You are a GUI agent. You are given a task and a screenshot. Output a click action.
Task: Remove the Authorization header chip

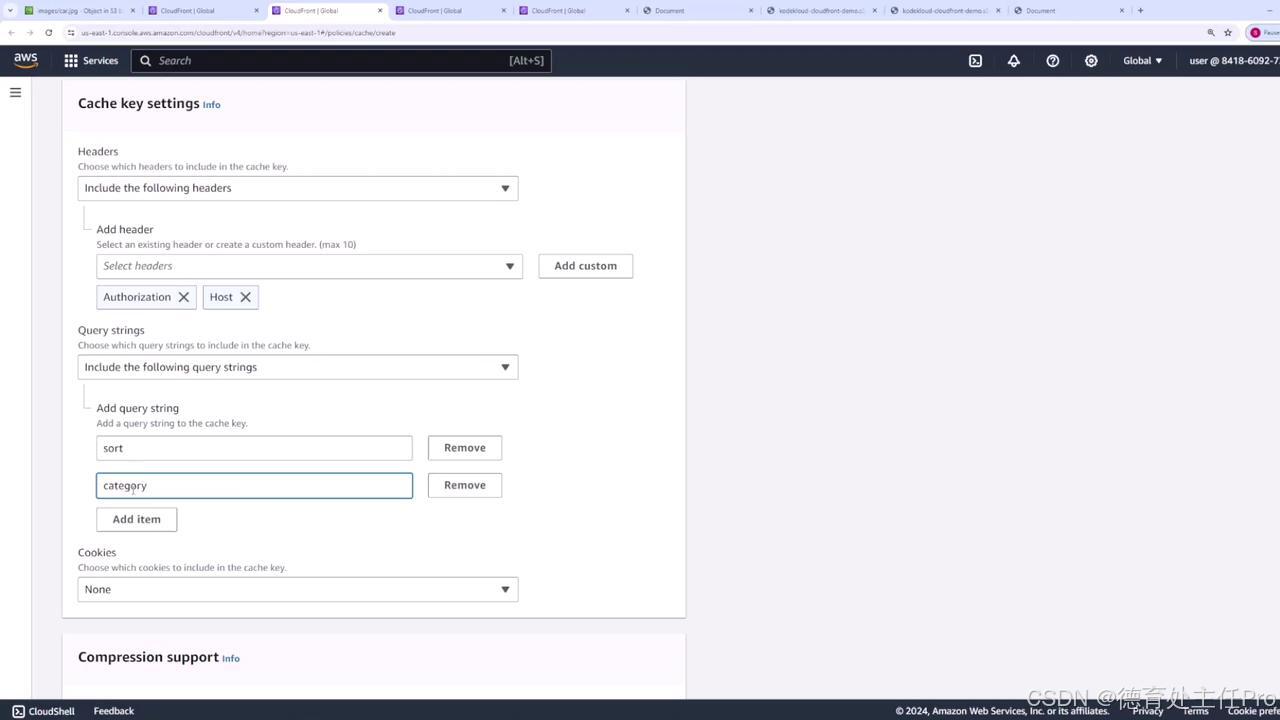(184, 296)
